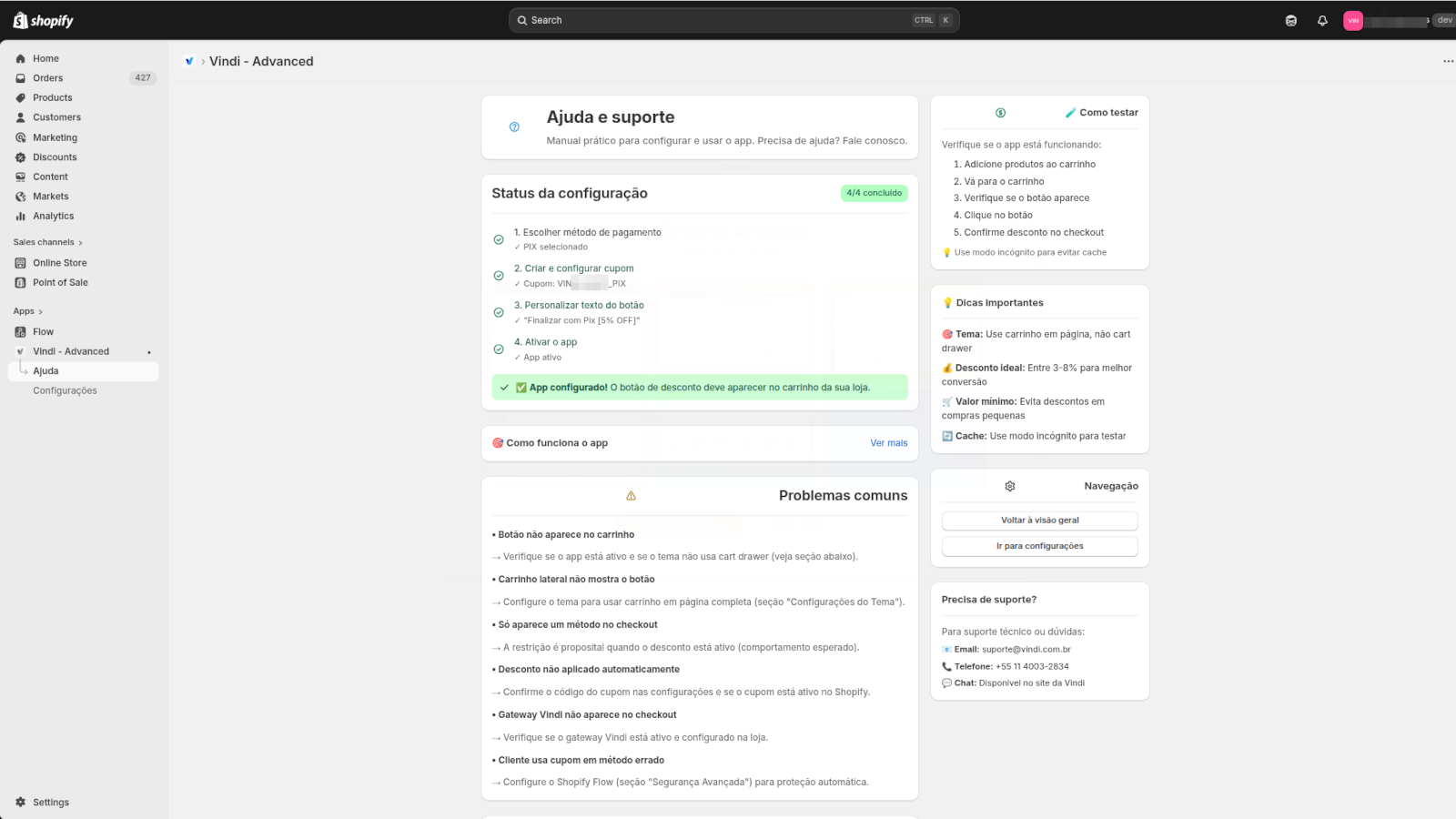Open the notifications bell icon

(x=1322, y=20)
